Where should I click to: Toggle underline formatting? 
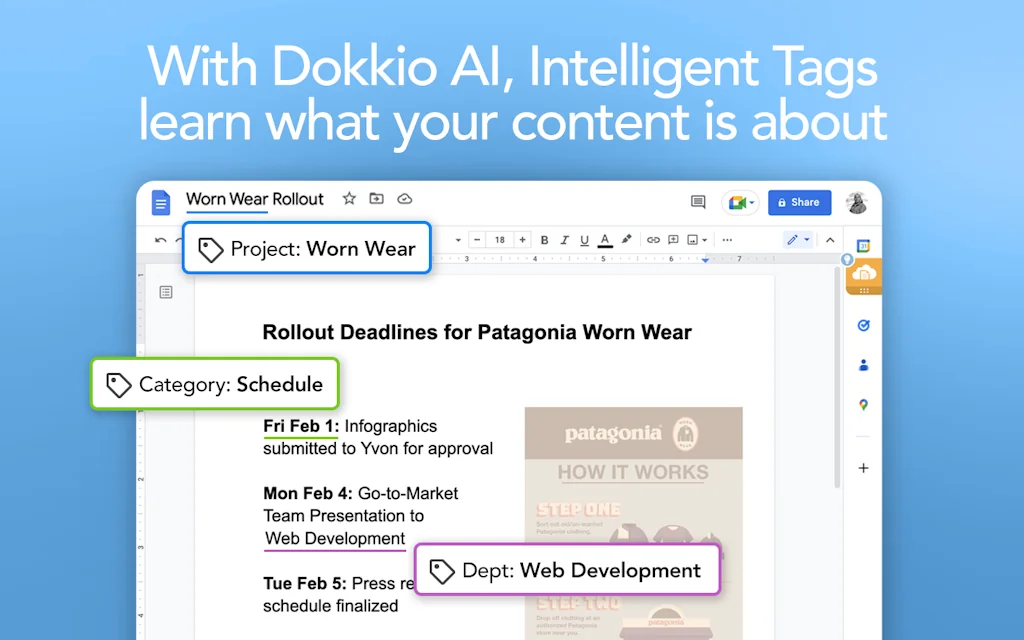point(585,239)
